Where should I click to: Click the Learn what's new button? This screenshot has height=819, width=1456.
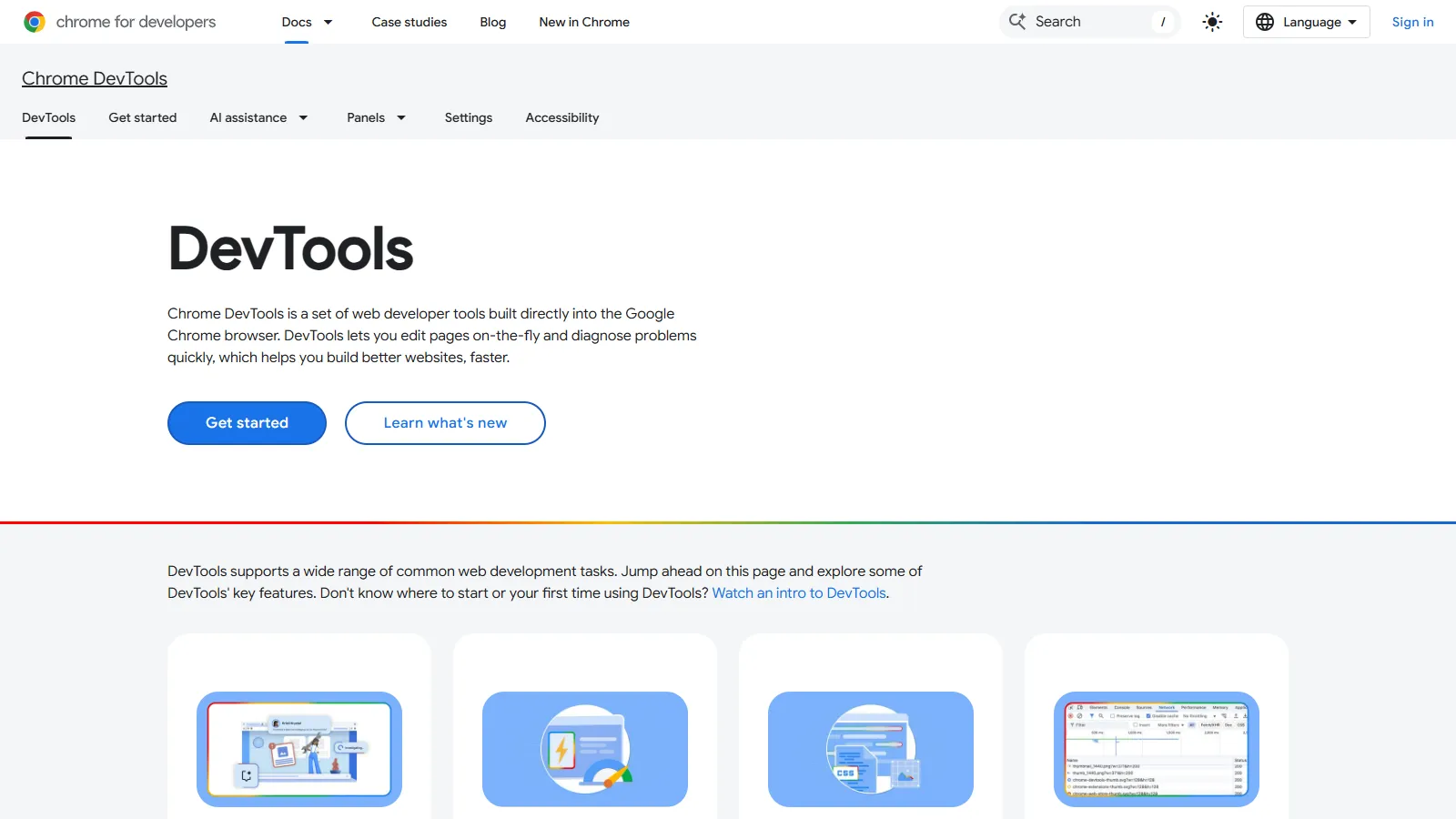(445, 422)
